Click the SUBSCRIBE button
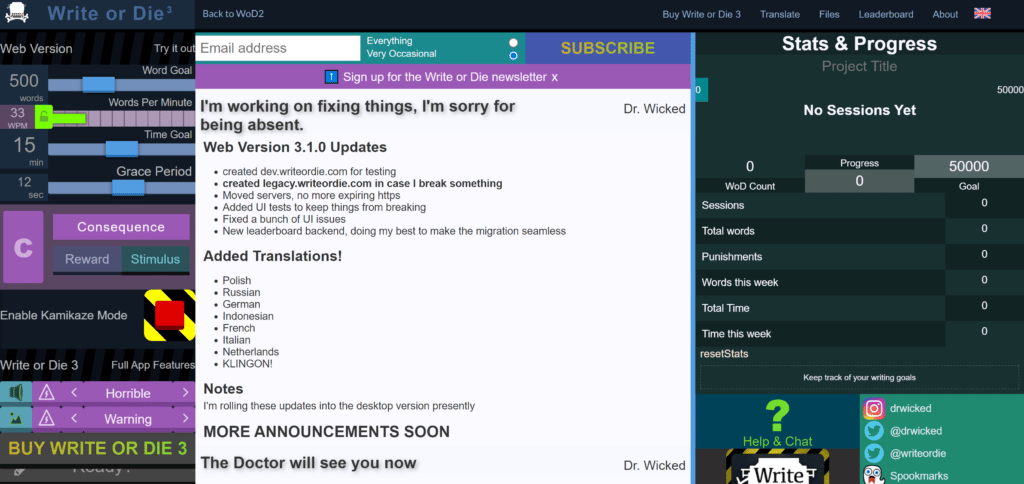The height and width of the screenshot is (484, 1024). pyautogui.click(x=608, y=48)
